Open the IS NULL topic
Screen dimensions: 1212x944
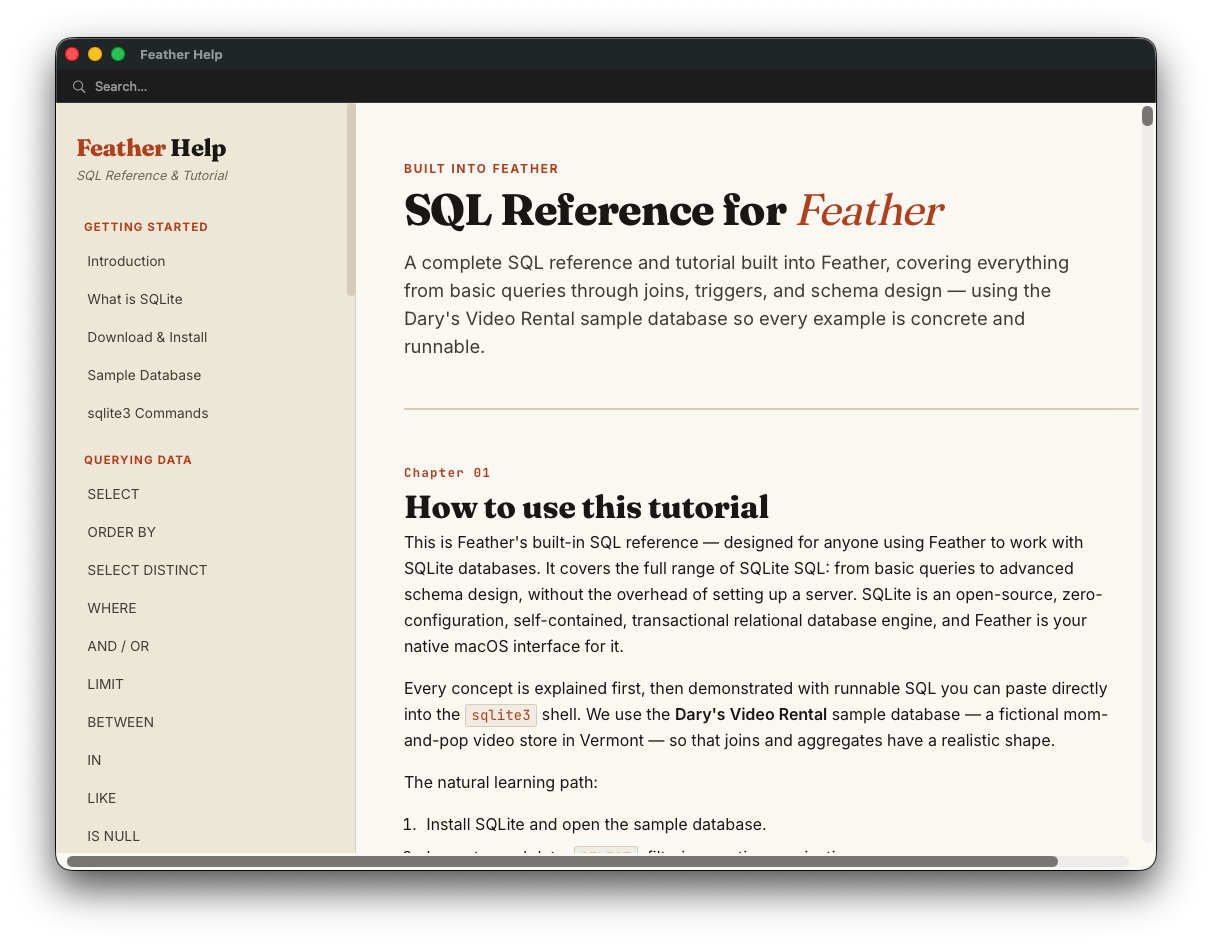click(x=113, y=836)
